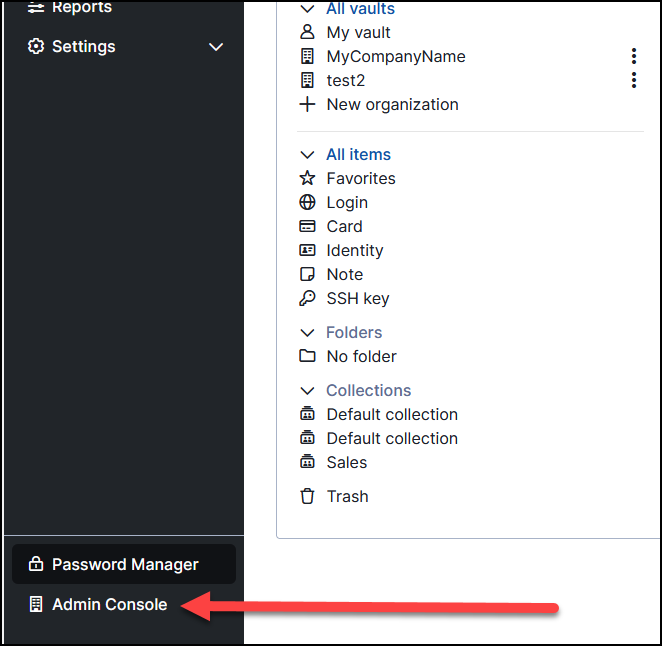The height and width of the screenshot is (646, 662).
Task: Switch to Admin Console
Action: click(x=109, y=605)
